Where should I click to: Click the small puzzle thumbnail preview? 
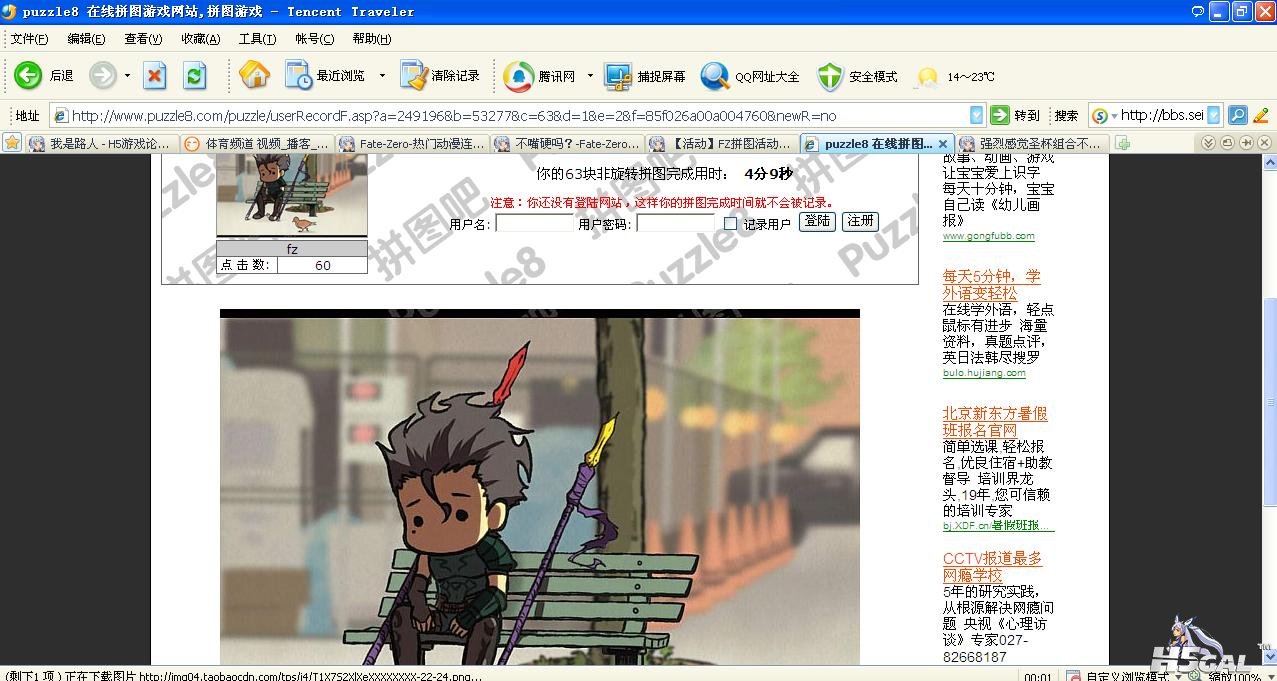(x=292, y=195)
